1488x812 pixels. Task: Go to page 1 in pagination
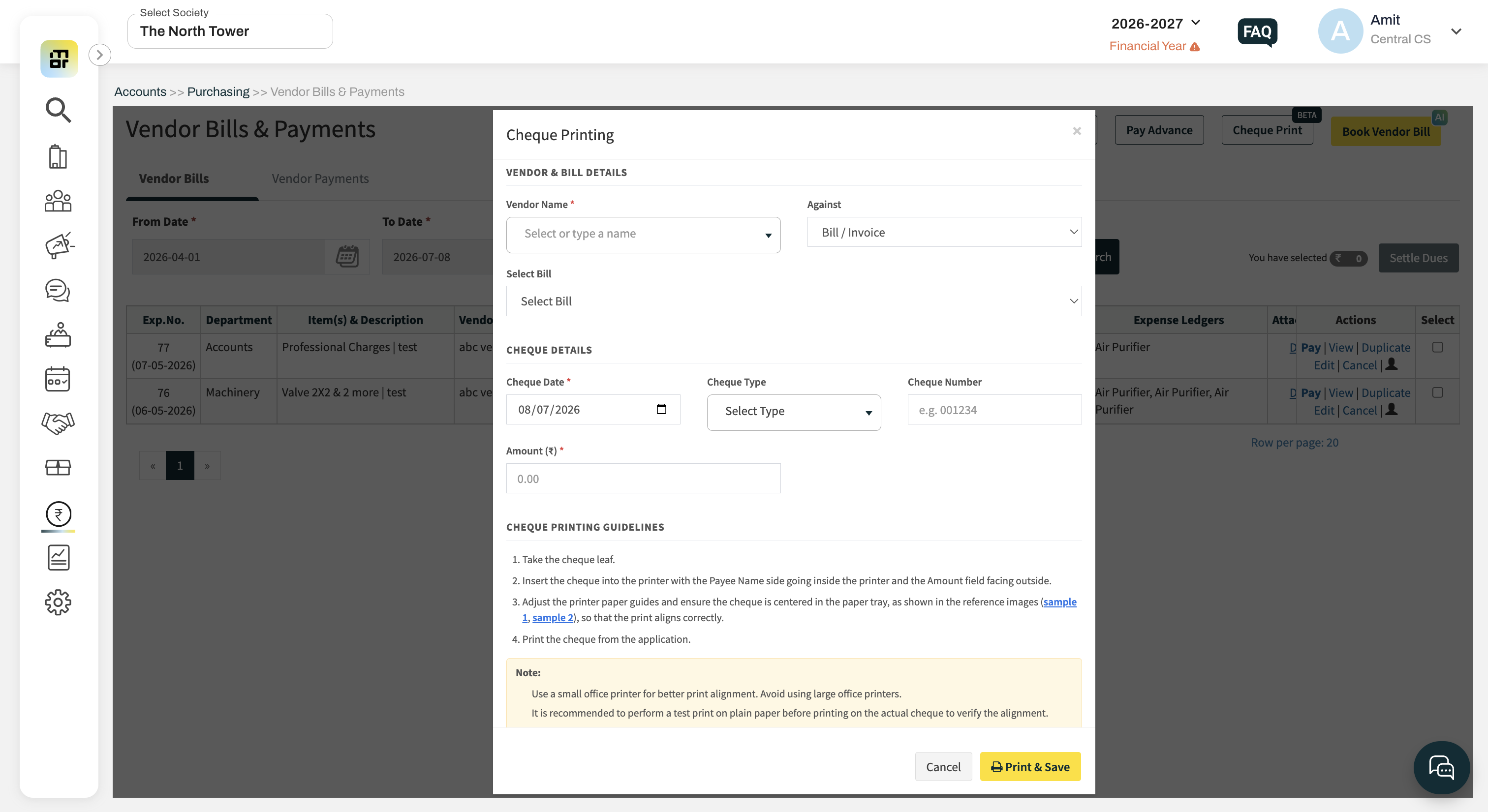(180, 465)
